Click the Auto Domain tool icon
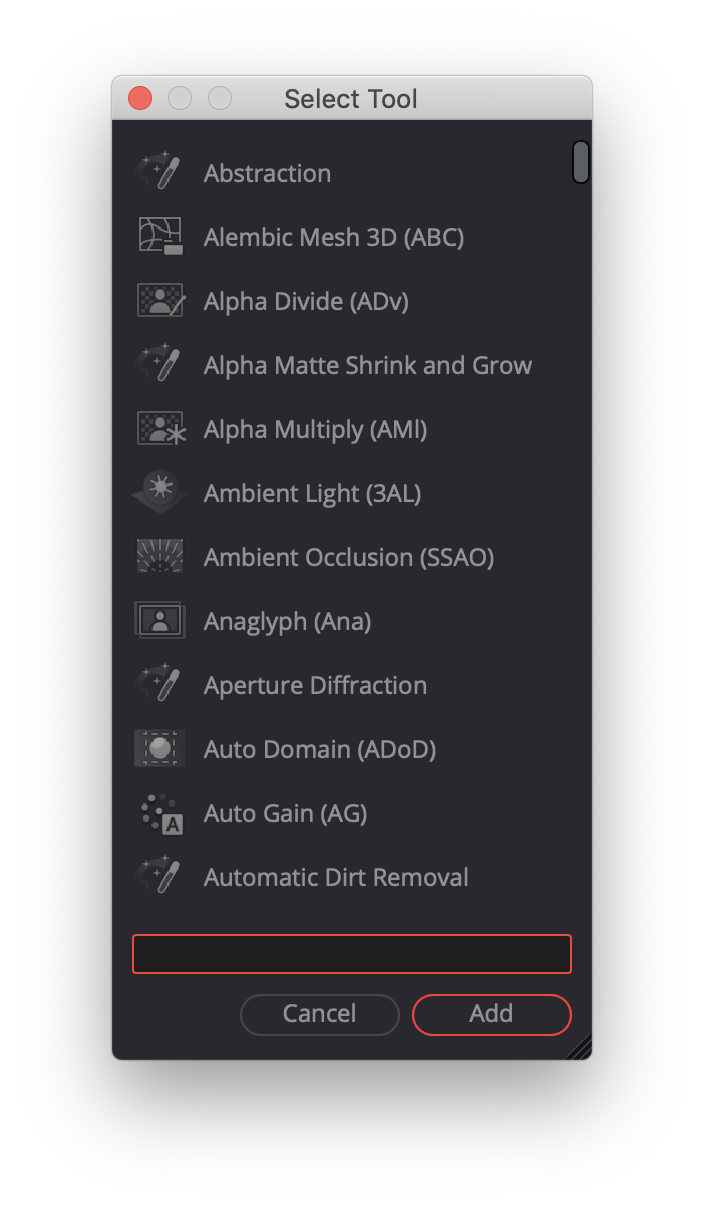The image size is (704, 1208). pos(159,748)
